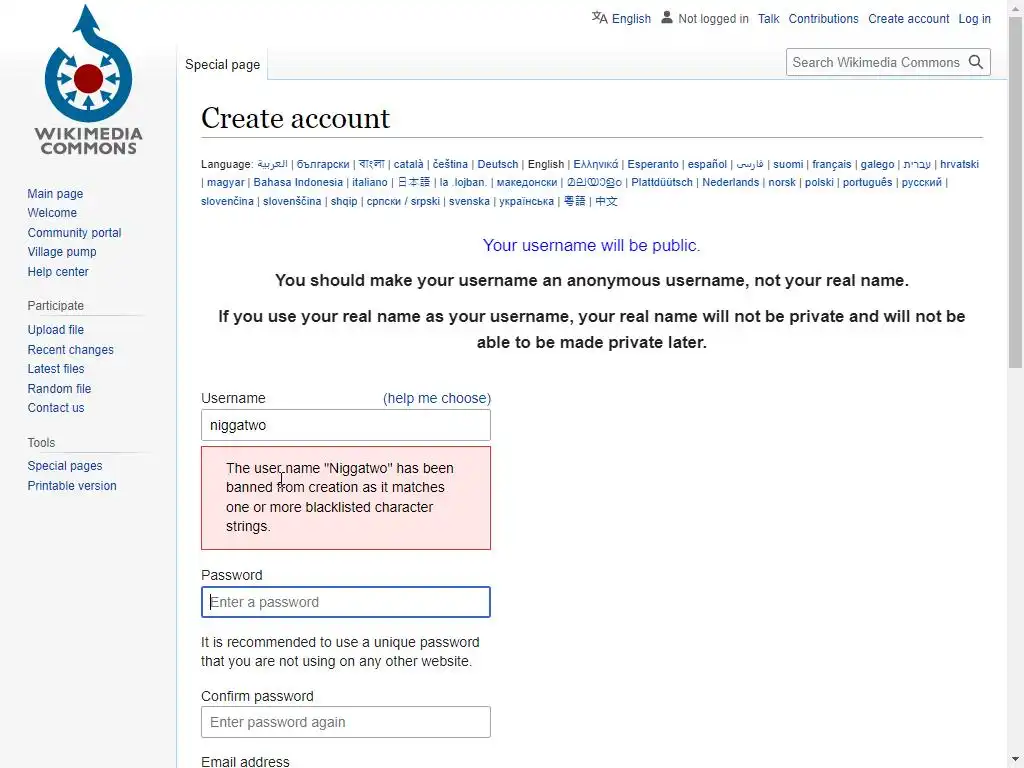This screenshot has height=768, width=1024.
Task: Switch language to Ελληνικά
Action: click(x=596, y=164)
